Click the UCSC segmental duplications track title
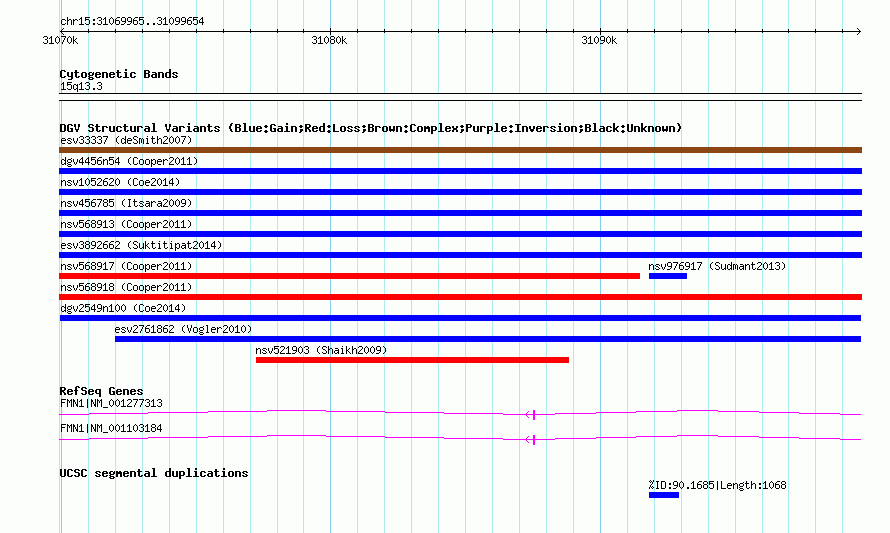 (x=154, y=473)
